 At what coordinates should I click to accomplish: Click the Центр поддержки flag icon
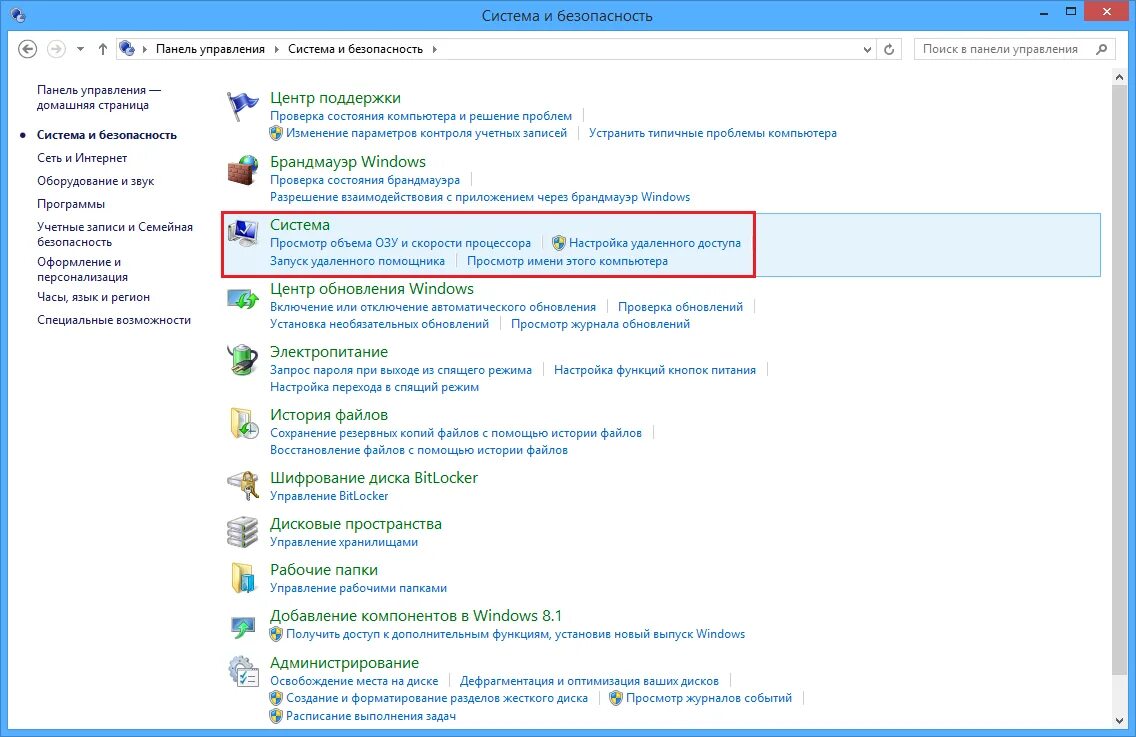242,106
